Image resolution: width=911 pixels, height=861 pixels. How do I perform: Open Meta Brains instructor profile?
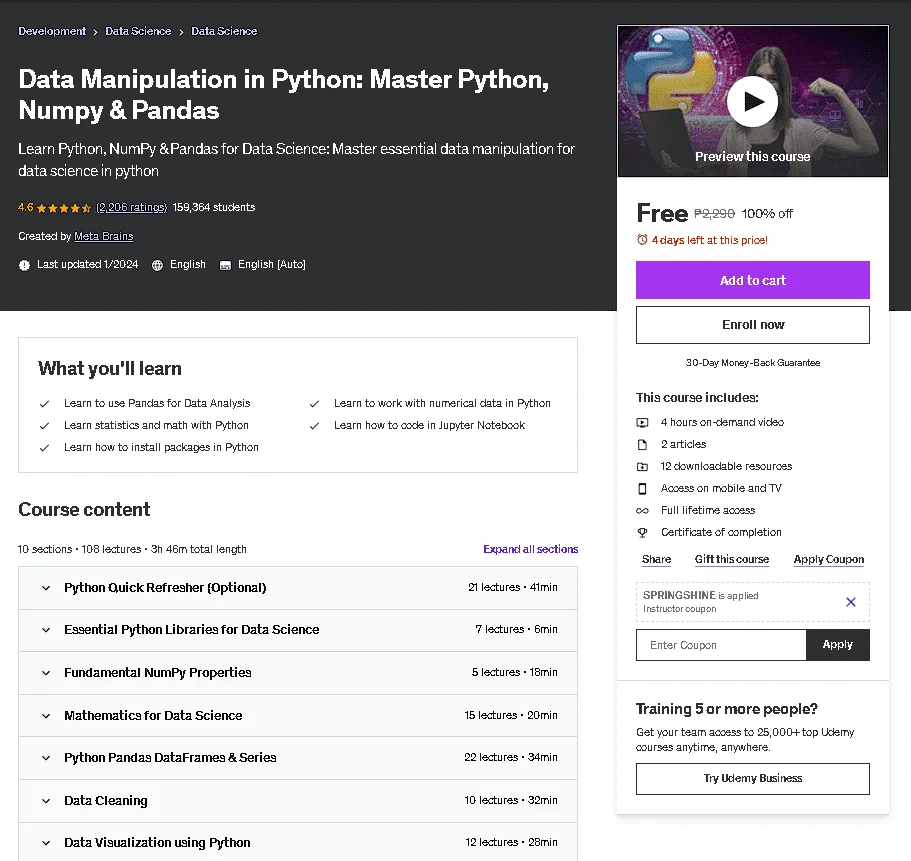pyautogui.click(x=103, y=236)
